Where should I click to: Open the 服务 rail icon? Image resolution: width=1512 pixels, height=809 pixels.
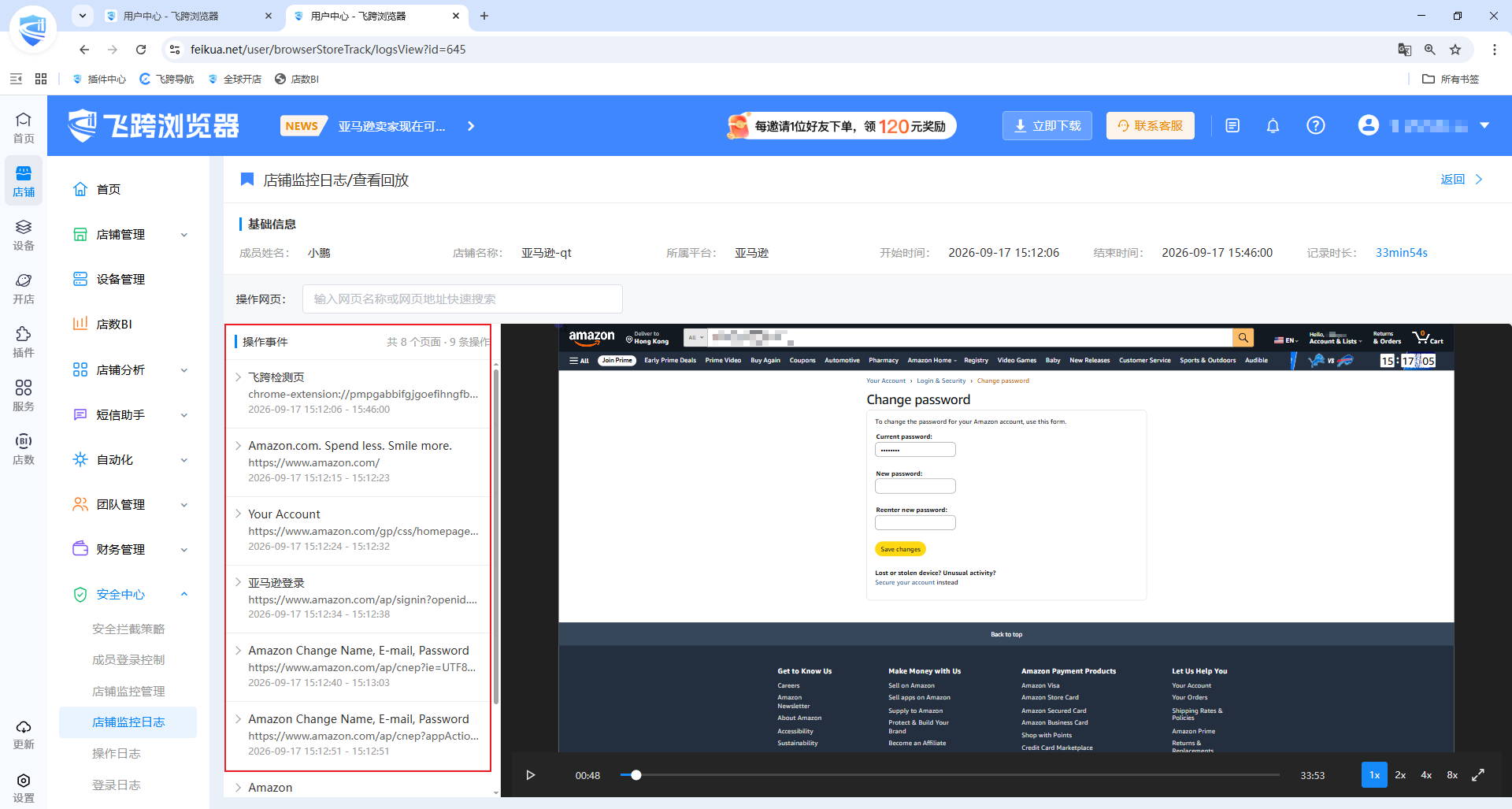pos(24,395)
